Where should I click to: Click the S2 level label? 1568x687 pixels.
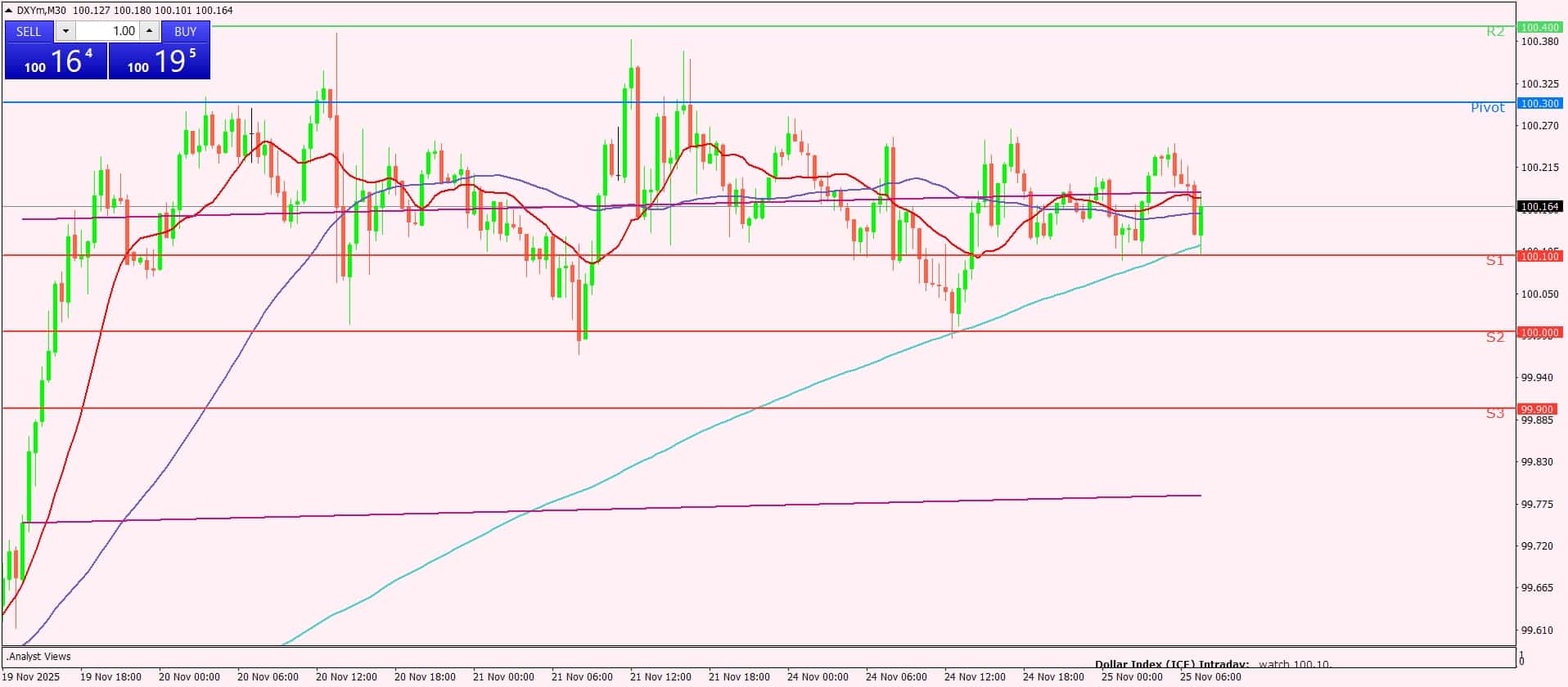click(x=1495, y=337)
